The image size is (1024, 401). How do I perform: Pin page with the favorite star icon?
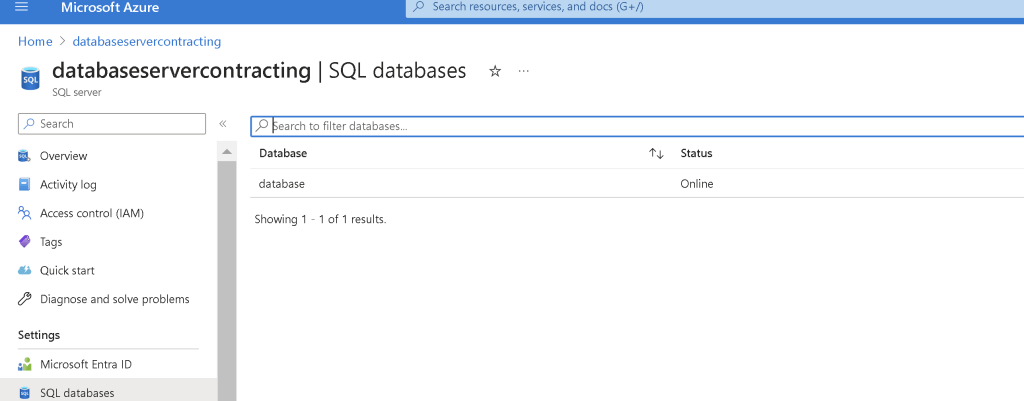[x=495, y=71]
